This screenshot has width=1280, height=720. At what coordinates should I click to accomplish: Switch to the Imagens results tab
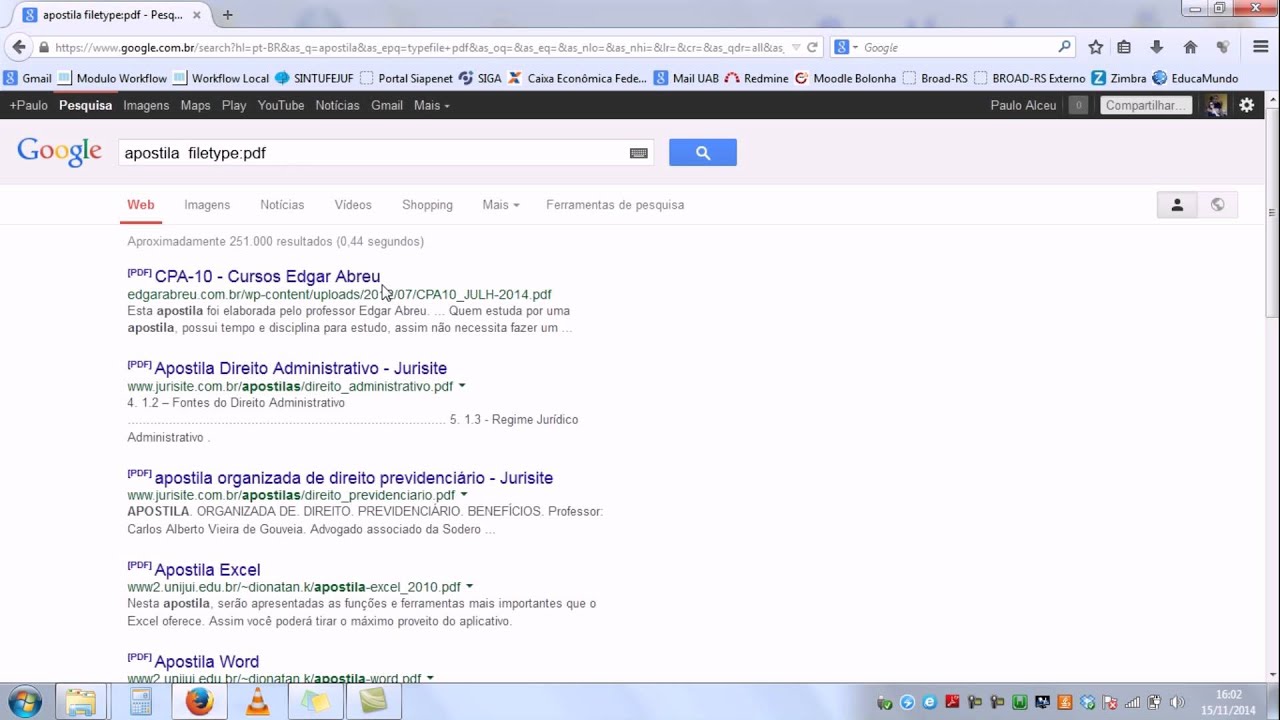pyautogui.click(x=207, y=205)
